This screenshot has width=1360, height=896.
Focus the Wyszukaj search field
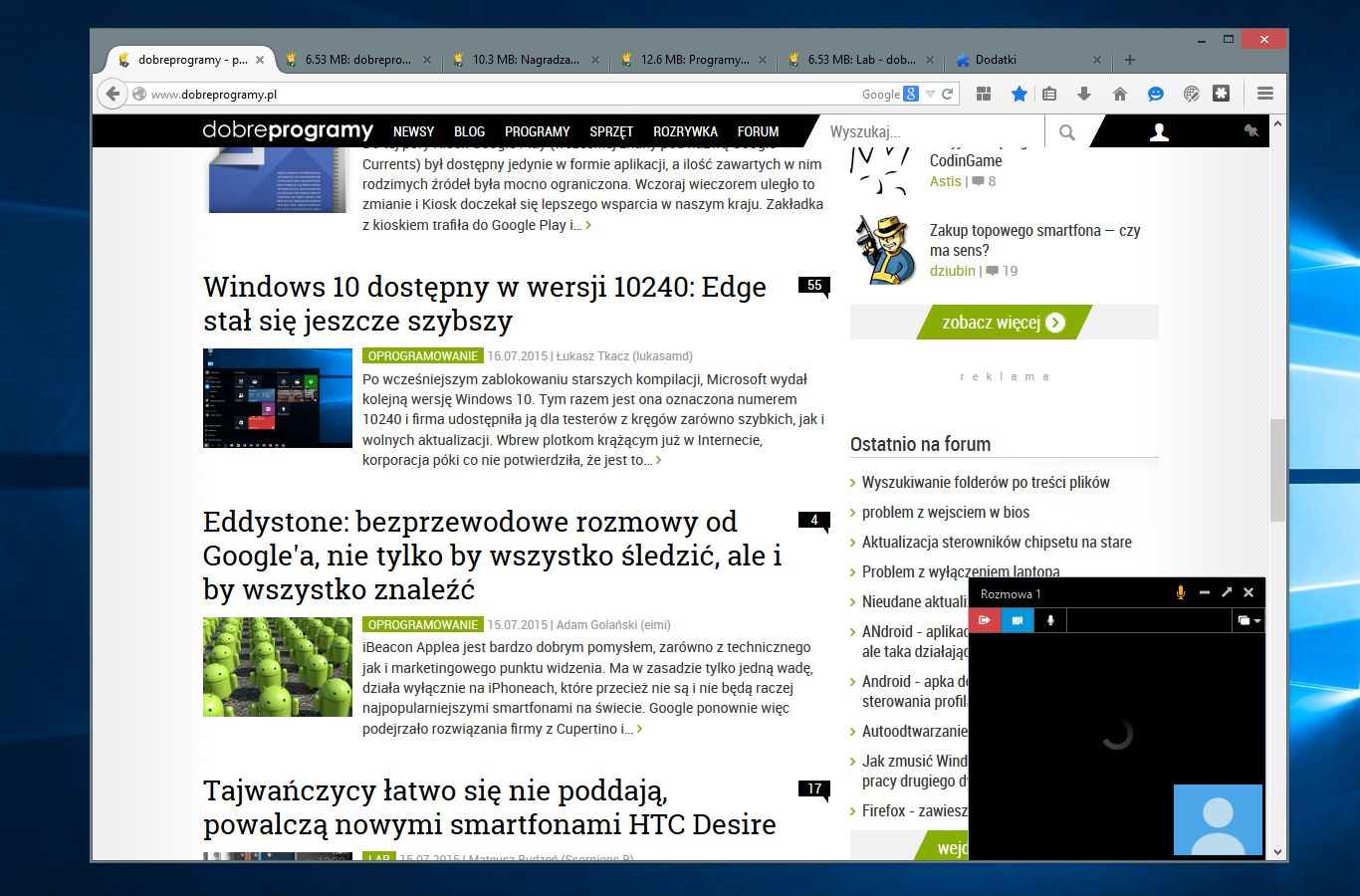click(x=932, y=131)
